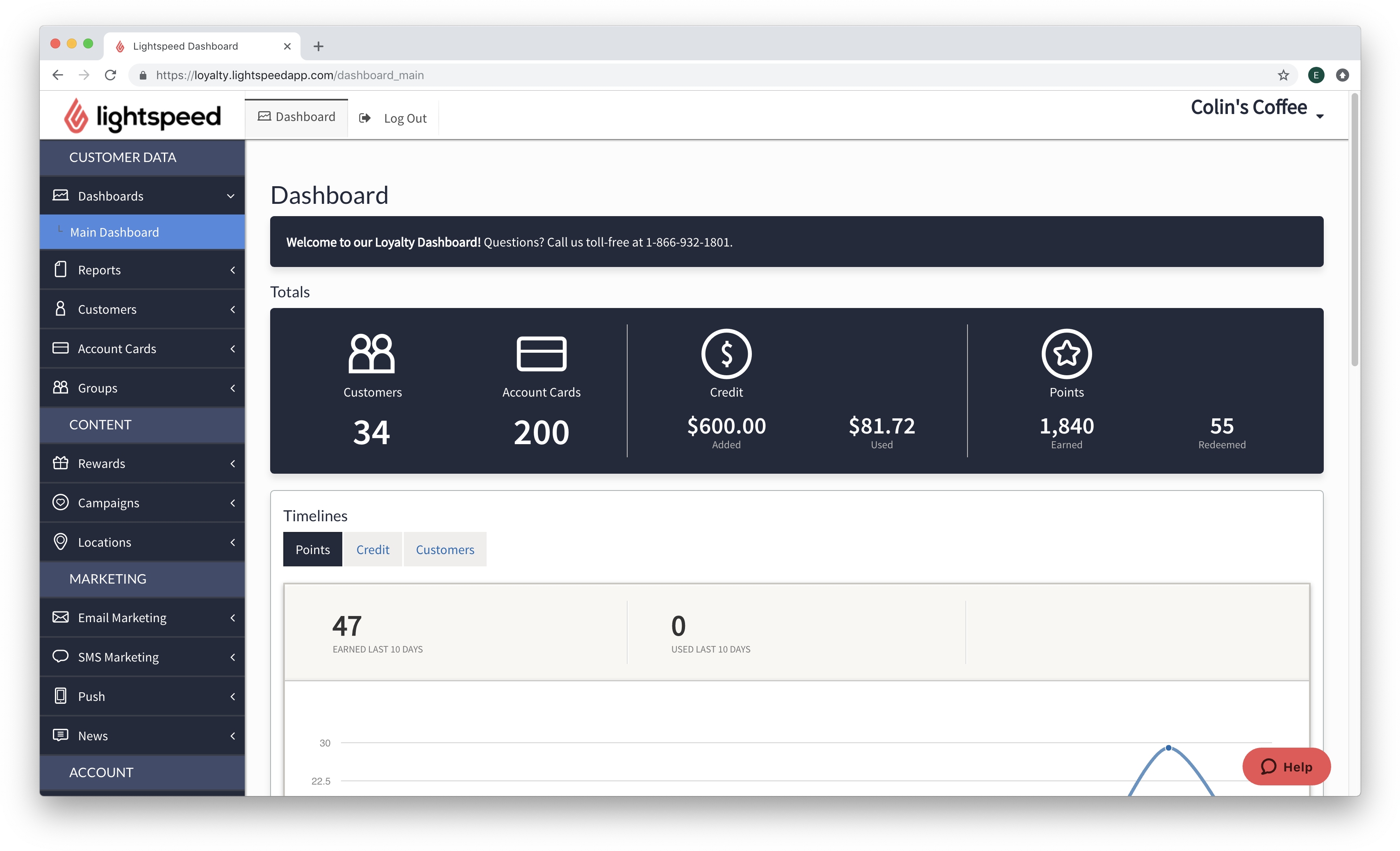Open a new browser tab
The image size is (1400, 851).
[x=318, y=46]
